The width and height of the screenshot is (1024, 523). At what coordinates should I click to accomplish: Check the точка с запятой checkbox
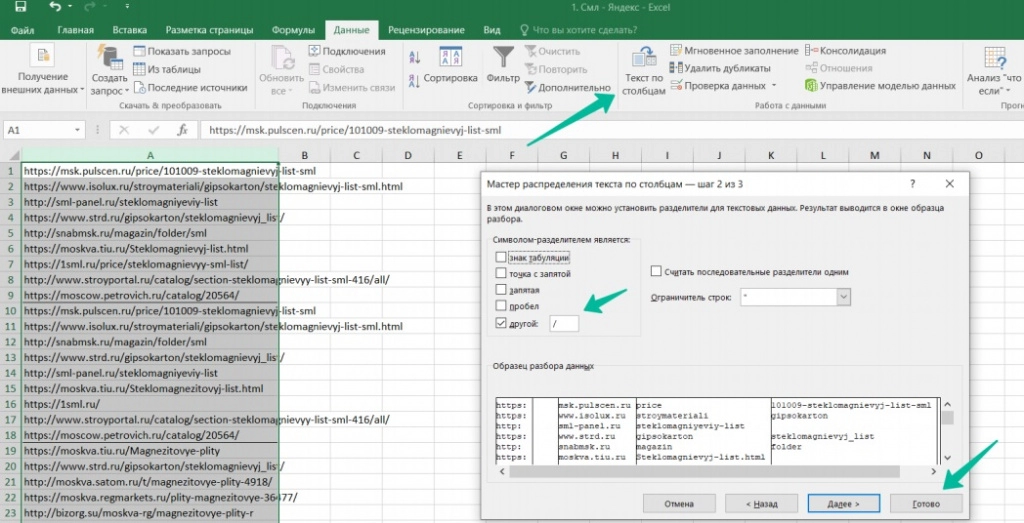click(x=501, y=274)
